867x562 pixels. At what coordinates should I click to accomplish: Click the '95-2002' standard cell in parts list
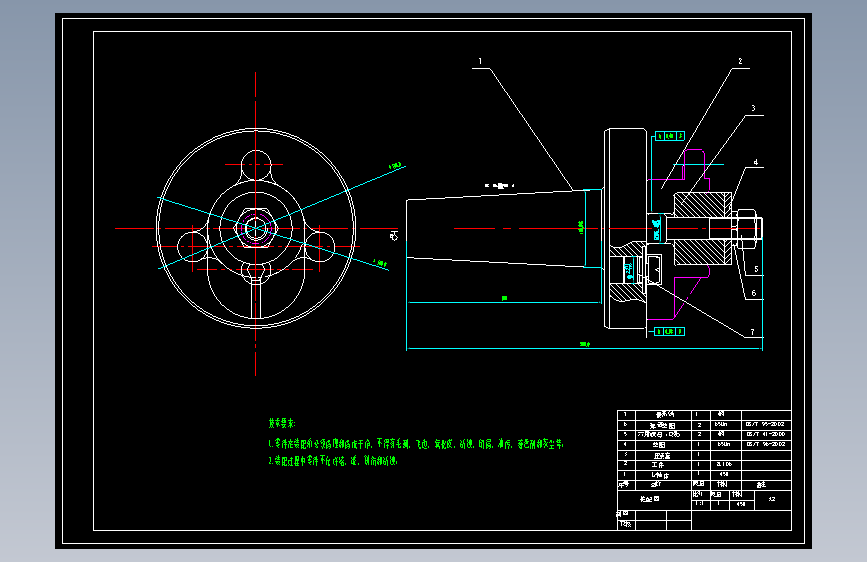[x=766, y=424]
